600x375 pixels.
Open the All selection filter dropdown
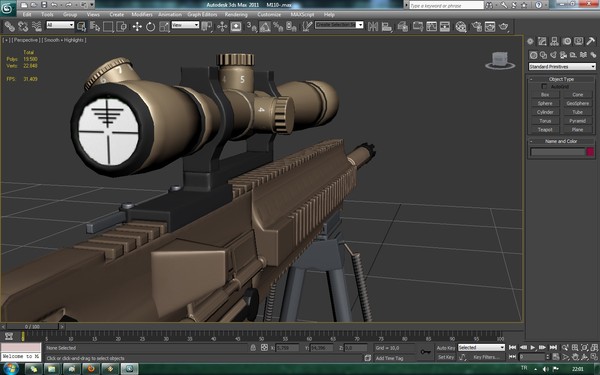coord(60,25)
